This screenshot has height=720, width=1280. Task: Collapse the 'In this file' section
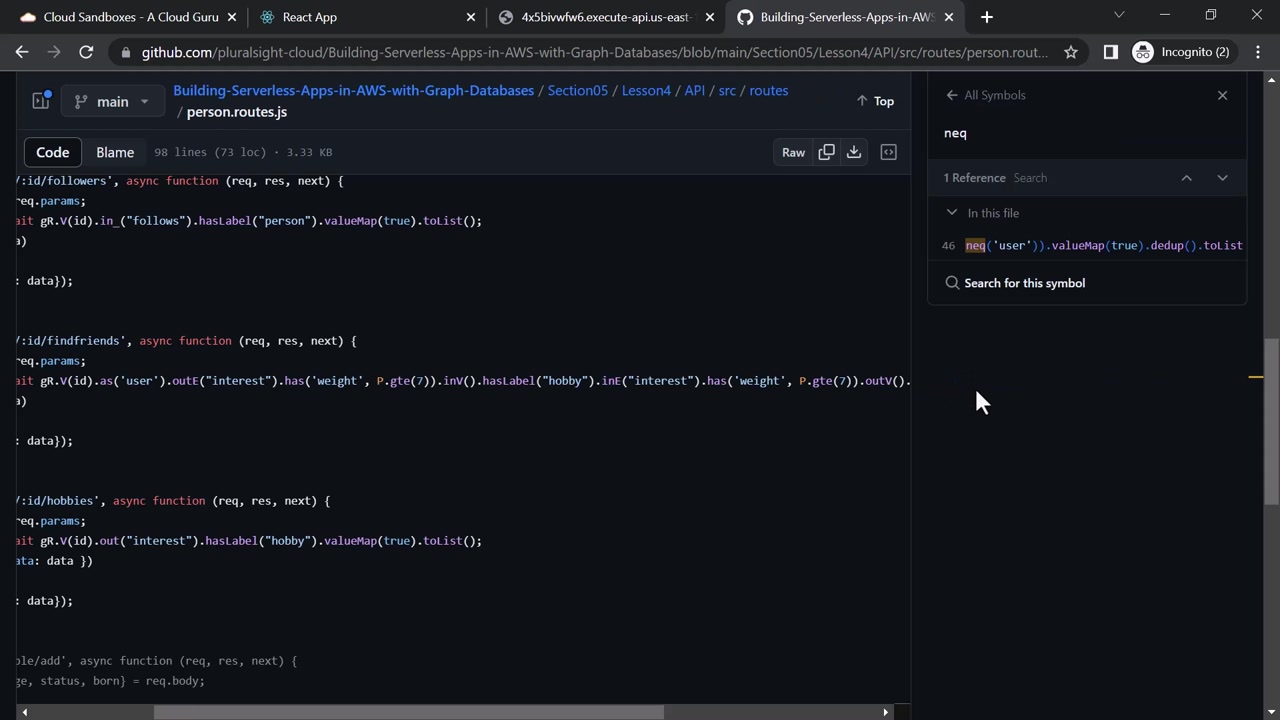click(x=952, y=213)
